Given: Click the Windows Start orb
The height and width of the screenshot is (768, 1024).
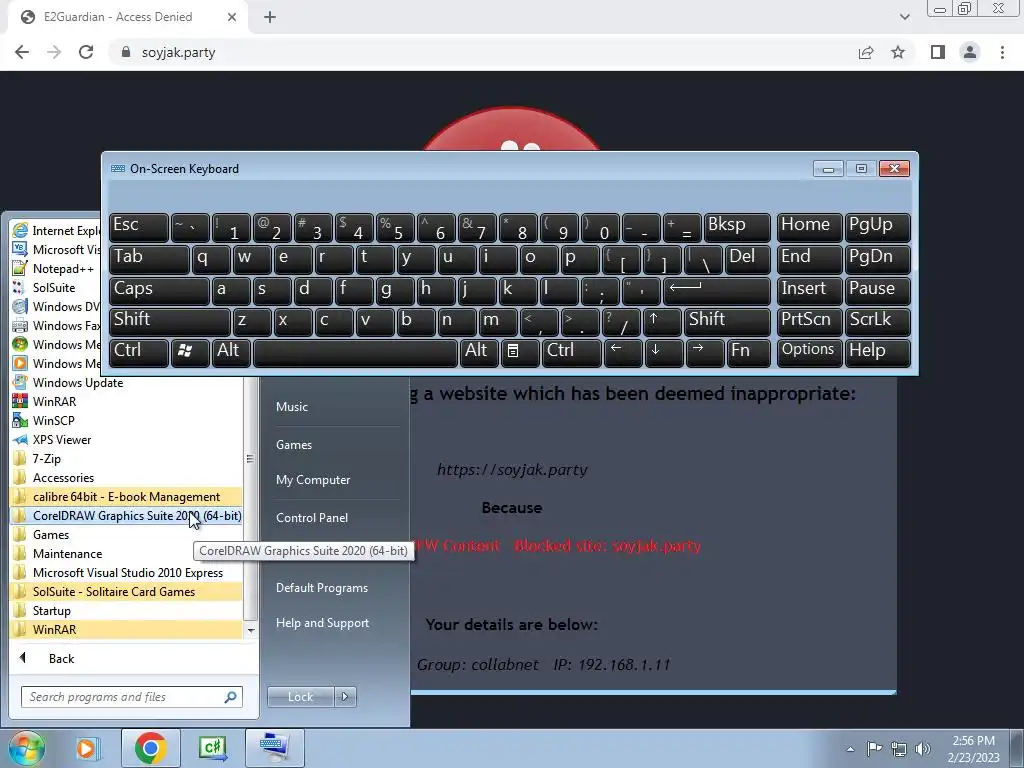Looking at the screenshot, I should [25, 748].
